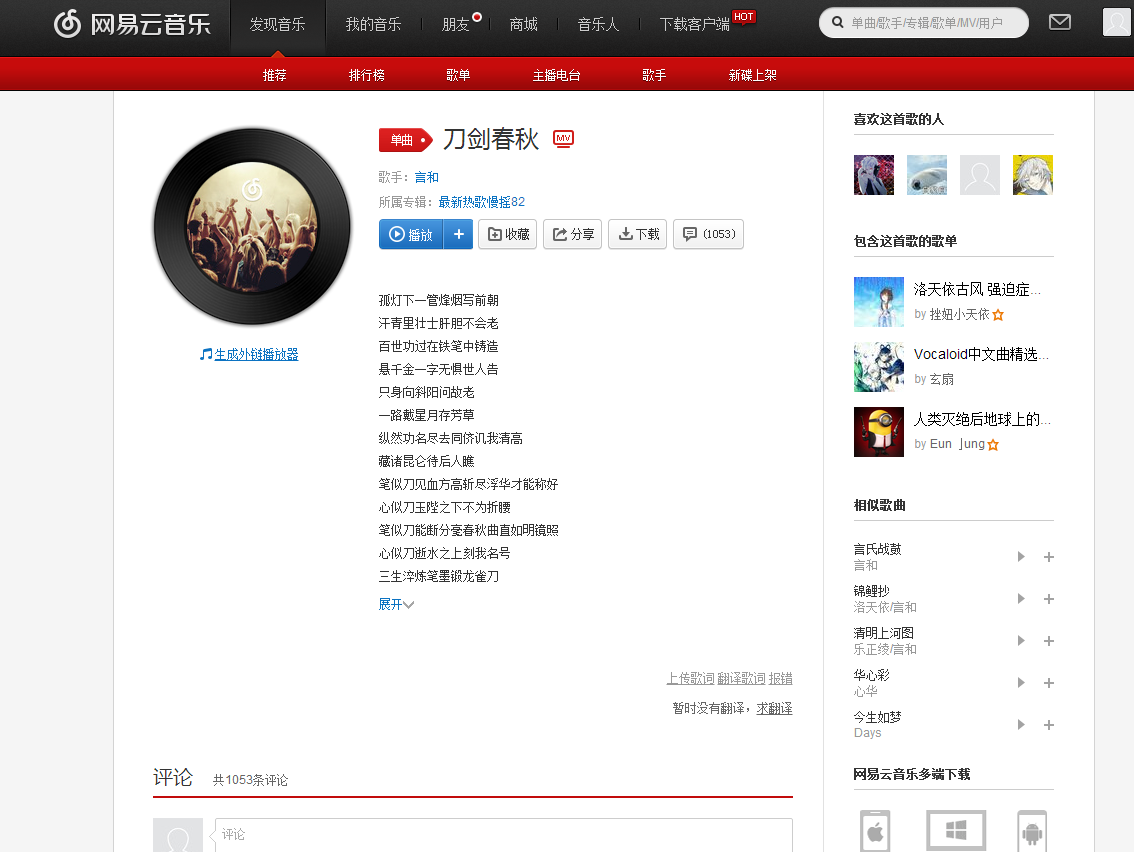This screenshot has height=852, width=1134.
Task: Expand the lyrics with 展开
Action: point(396,604)
